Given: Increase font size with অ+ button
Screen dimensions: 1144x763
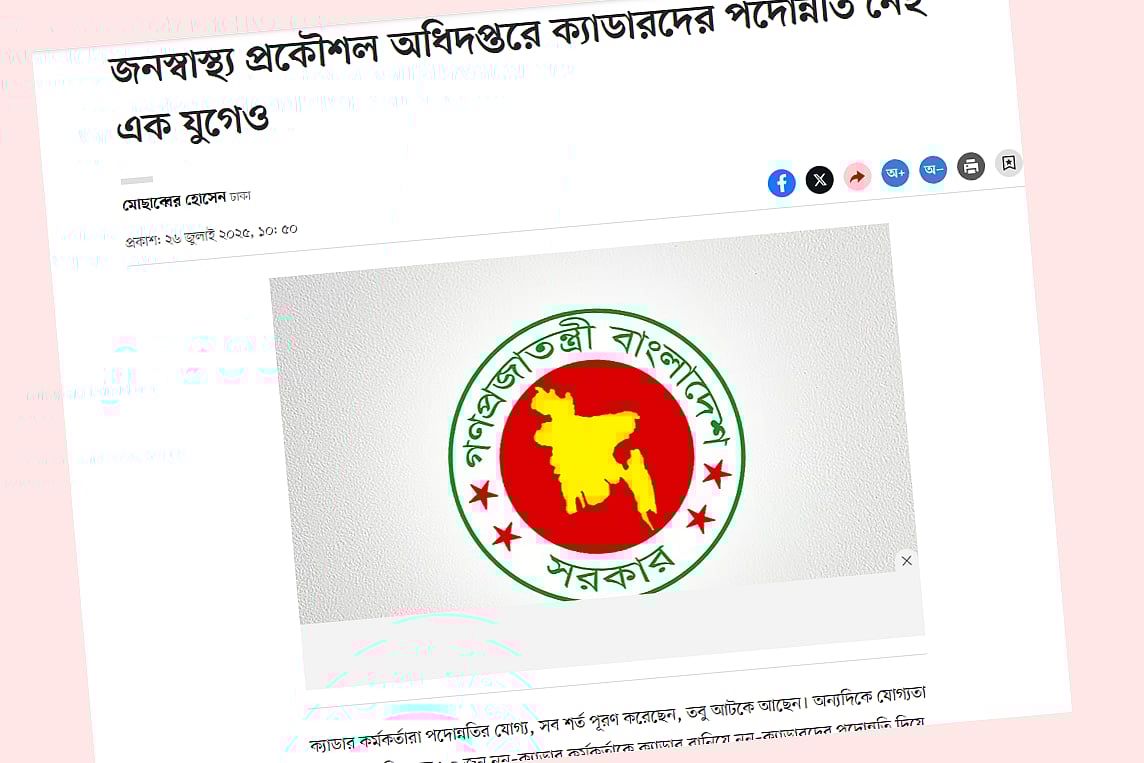Looking at the screenshot, I should coord(895,173).
